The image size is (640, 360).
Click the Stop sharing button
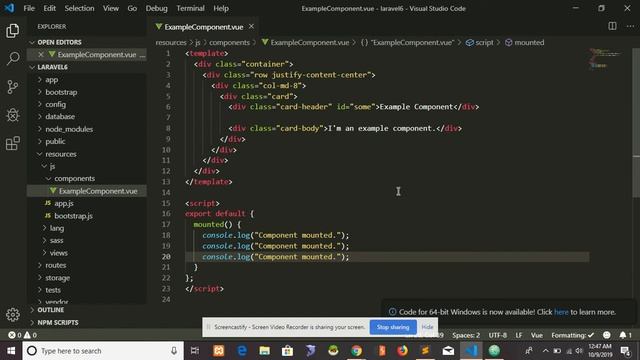pos(393,327)
